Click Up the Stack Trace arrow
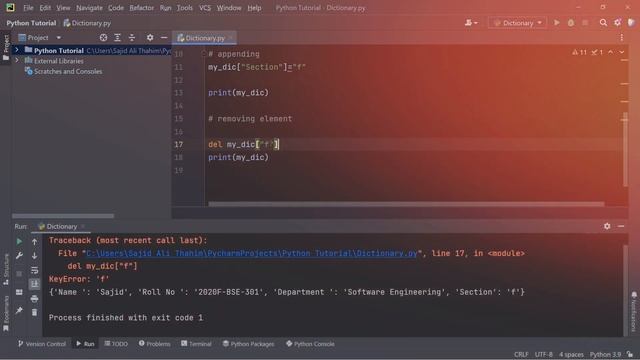Image resolution: width=640 pixels, height=360 pixels. (x=34, y=242)
